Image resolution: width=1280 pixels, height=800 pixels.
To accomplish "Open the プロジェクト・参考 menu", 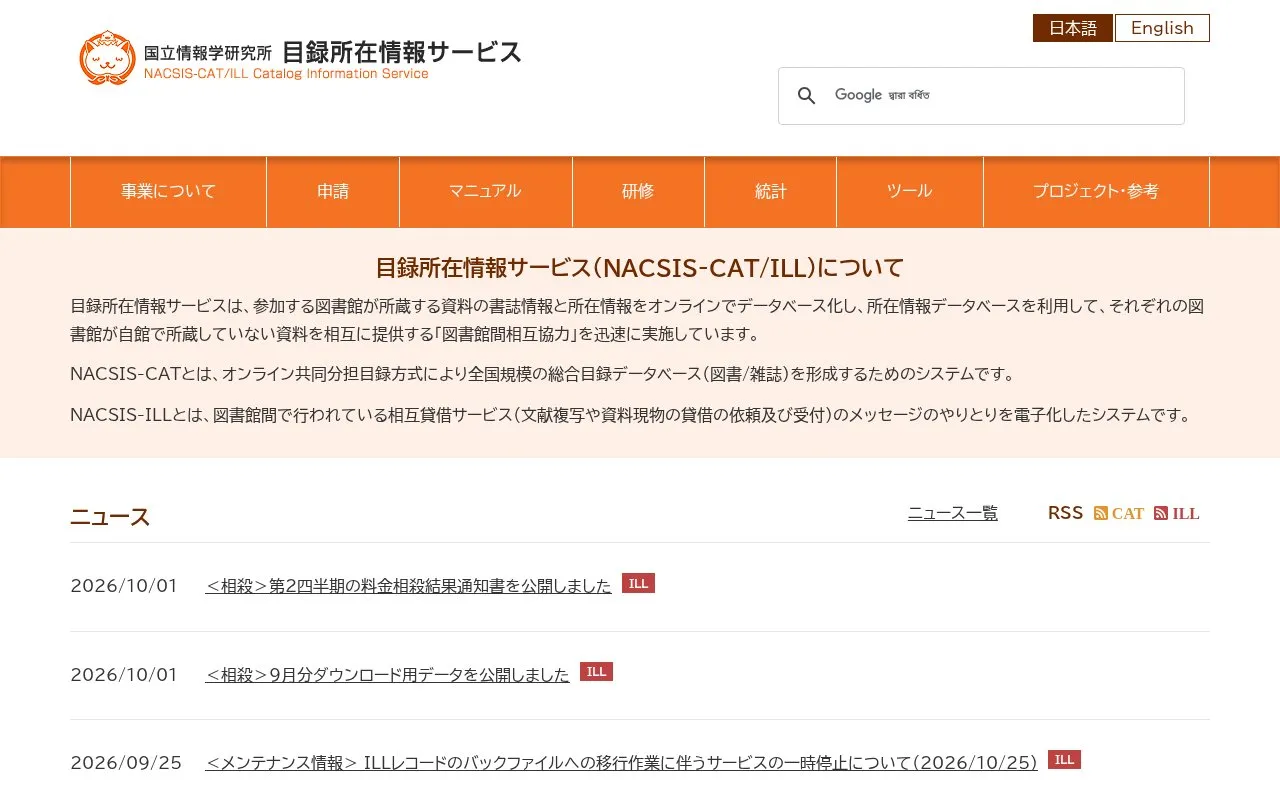I will [1096, 192].
